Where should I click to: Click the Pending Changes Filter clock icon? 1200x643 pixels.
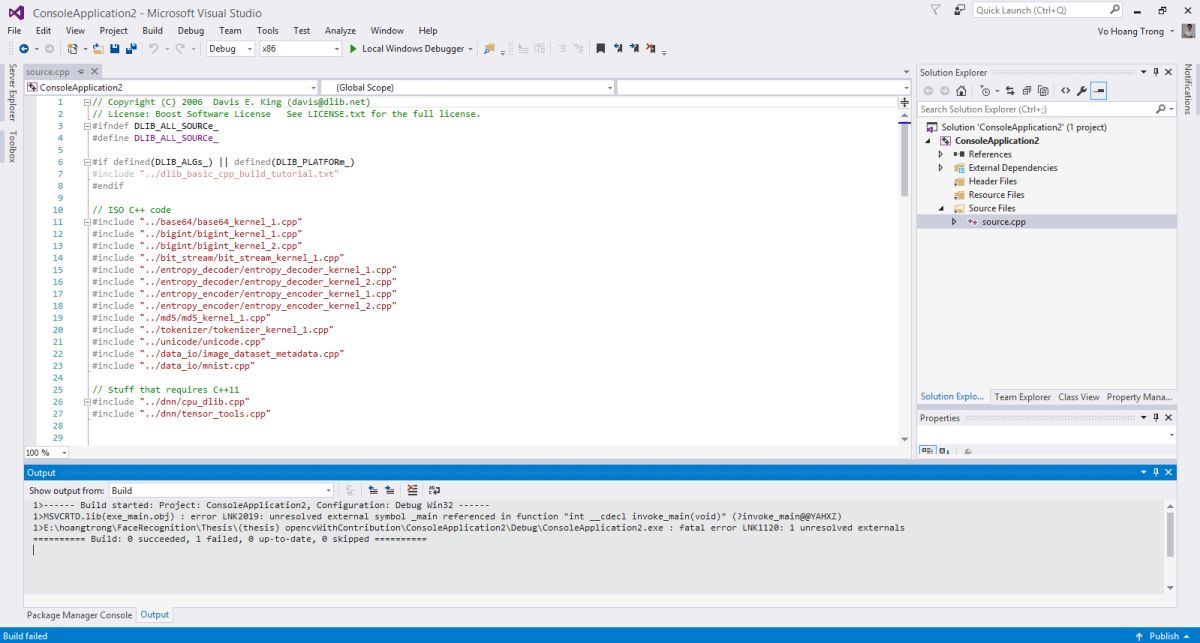pos(985,91)
